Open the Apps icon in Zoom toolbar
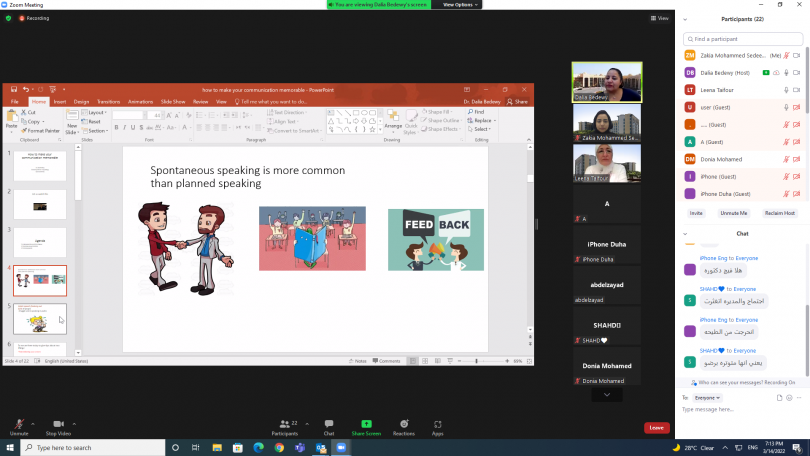 (438, 424)
